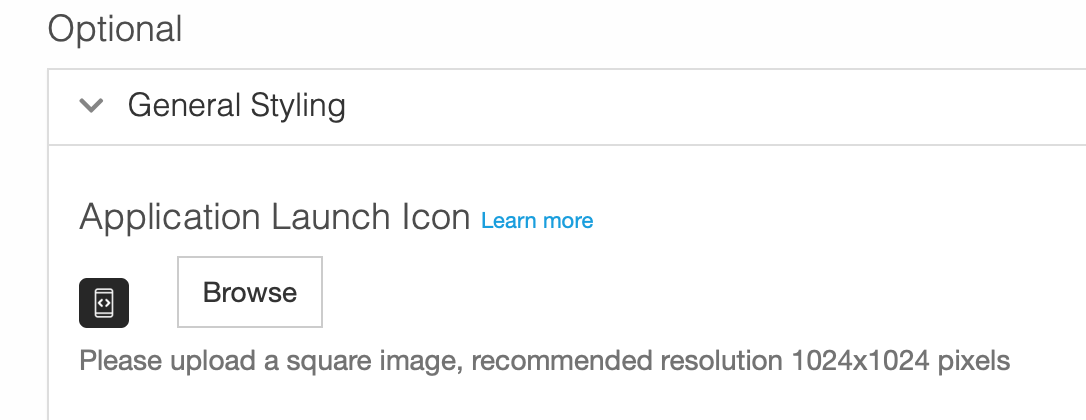1086x420 pixels.
Task: View help about the Application Launch Icon
Action: 537,220
